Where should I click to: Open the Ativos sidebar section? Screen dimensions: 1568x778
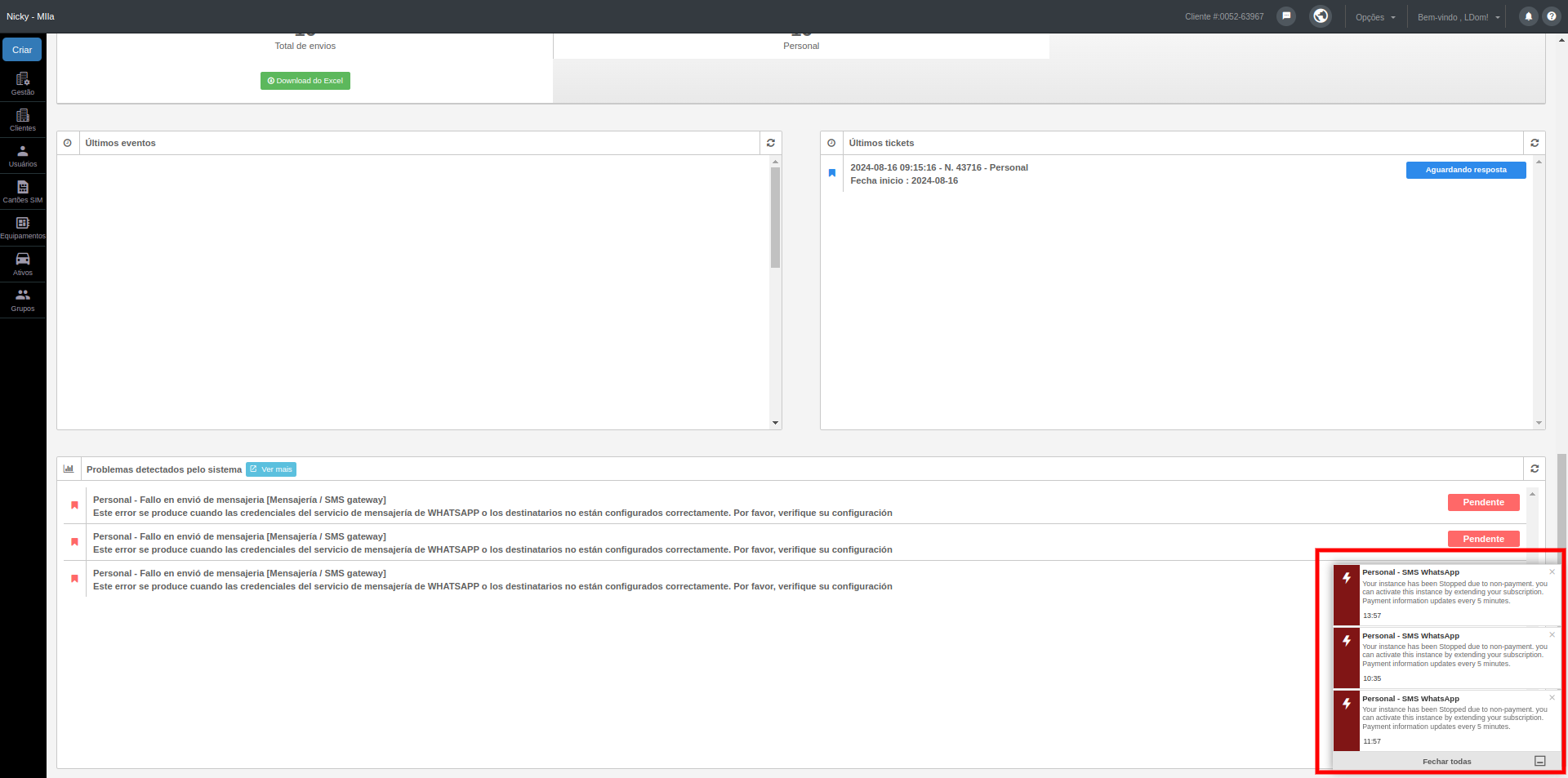point(23,264)
